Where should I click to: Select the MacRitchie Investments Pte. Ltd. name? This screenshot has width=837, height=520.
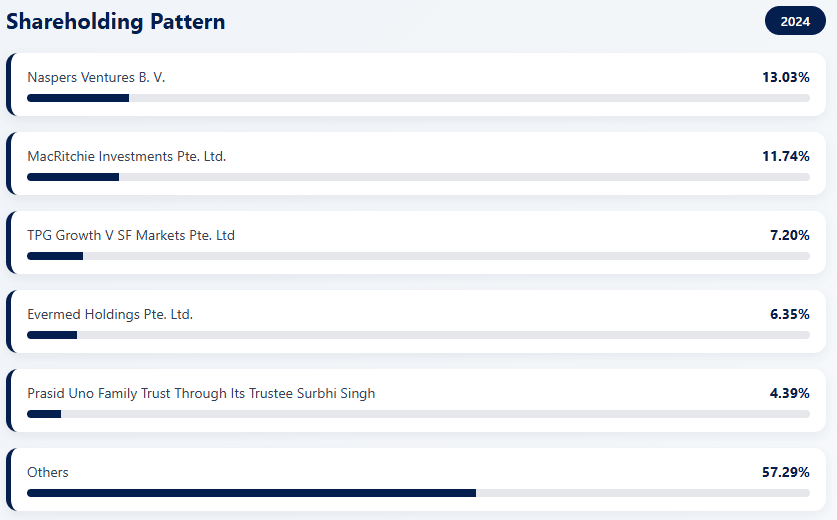click(127, 156)
